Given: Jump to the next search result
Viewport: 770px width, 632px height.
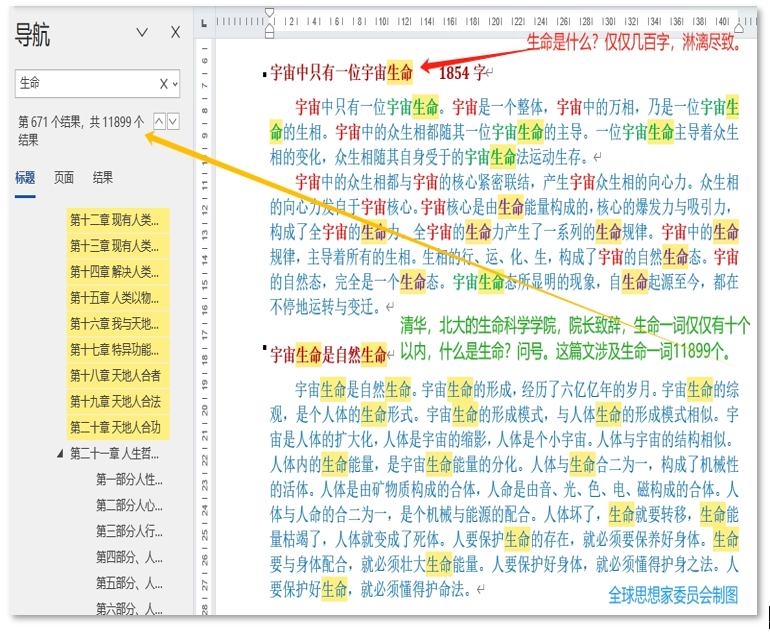Looking at the screenshot, I should click(173, 121).
